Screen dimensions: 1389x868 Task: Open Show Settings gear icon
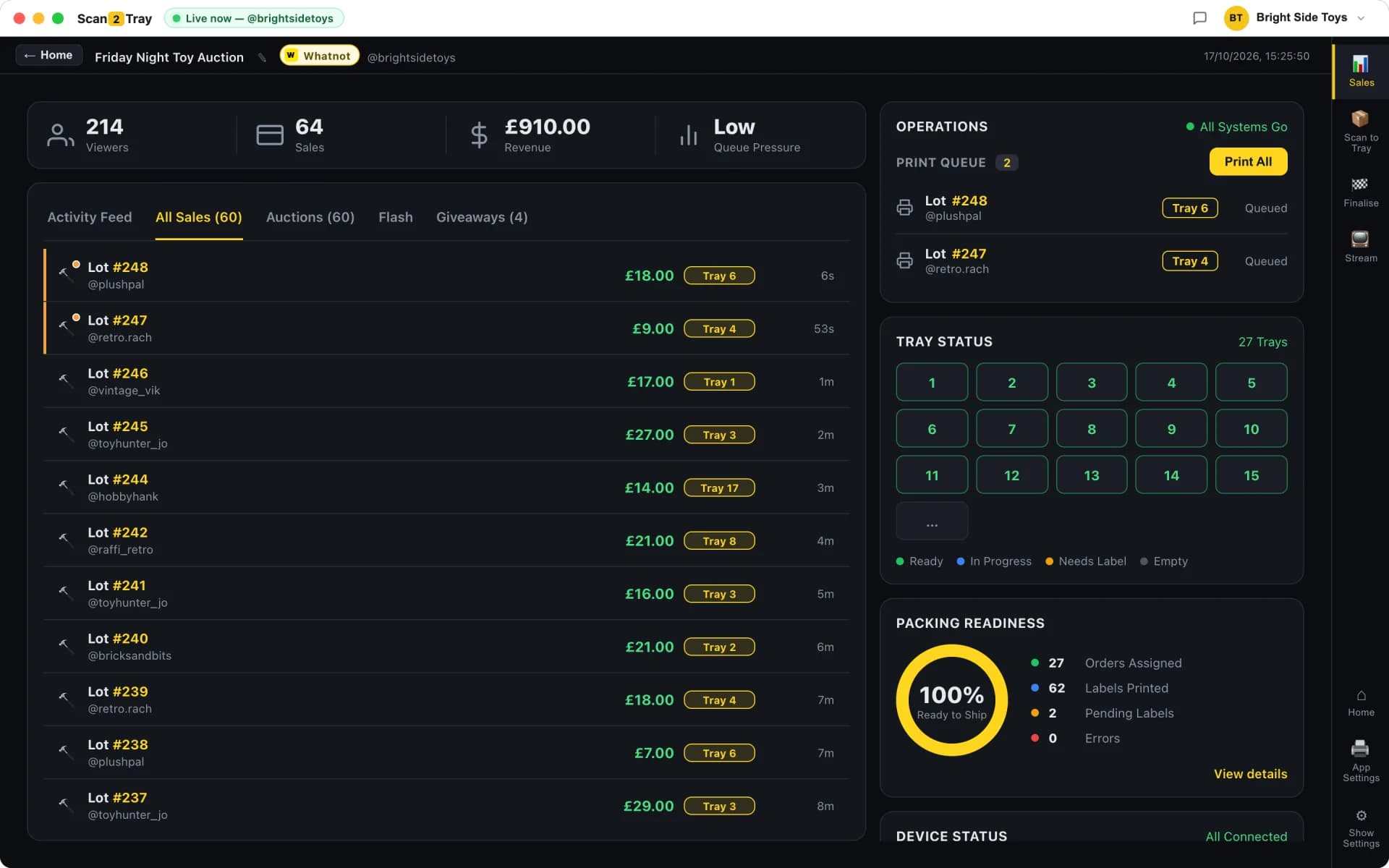(x=1360, y=828)
